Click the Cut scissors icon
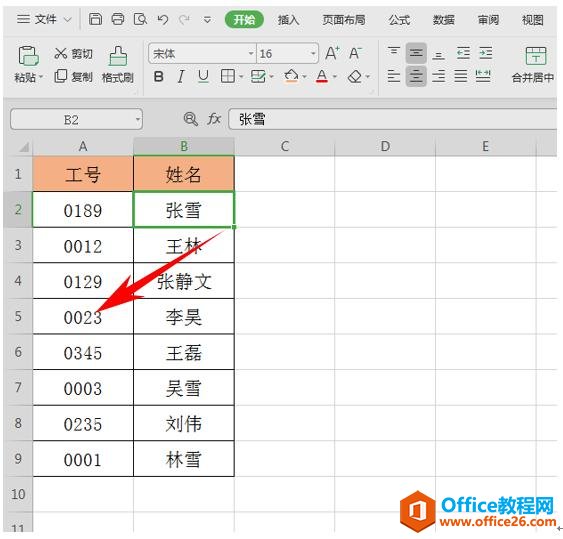This screenshot has width=563, height=539. coord(61,54)
